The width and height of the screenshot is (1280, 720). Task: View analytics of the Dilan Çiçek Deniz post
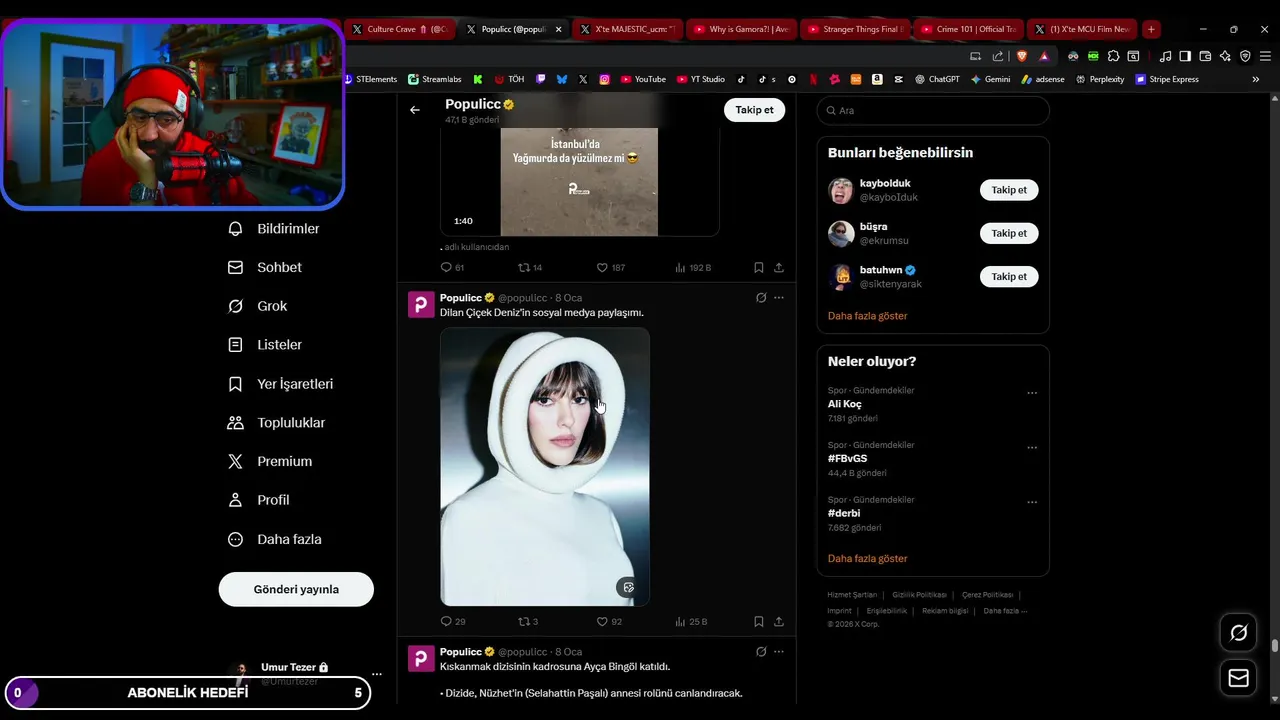click(691, 622)
